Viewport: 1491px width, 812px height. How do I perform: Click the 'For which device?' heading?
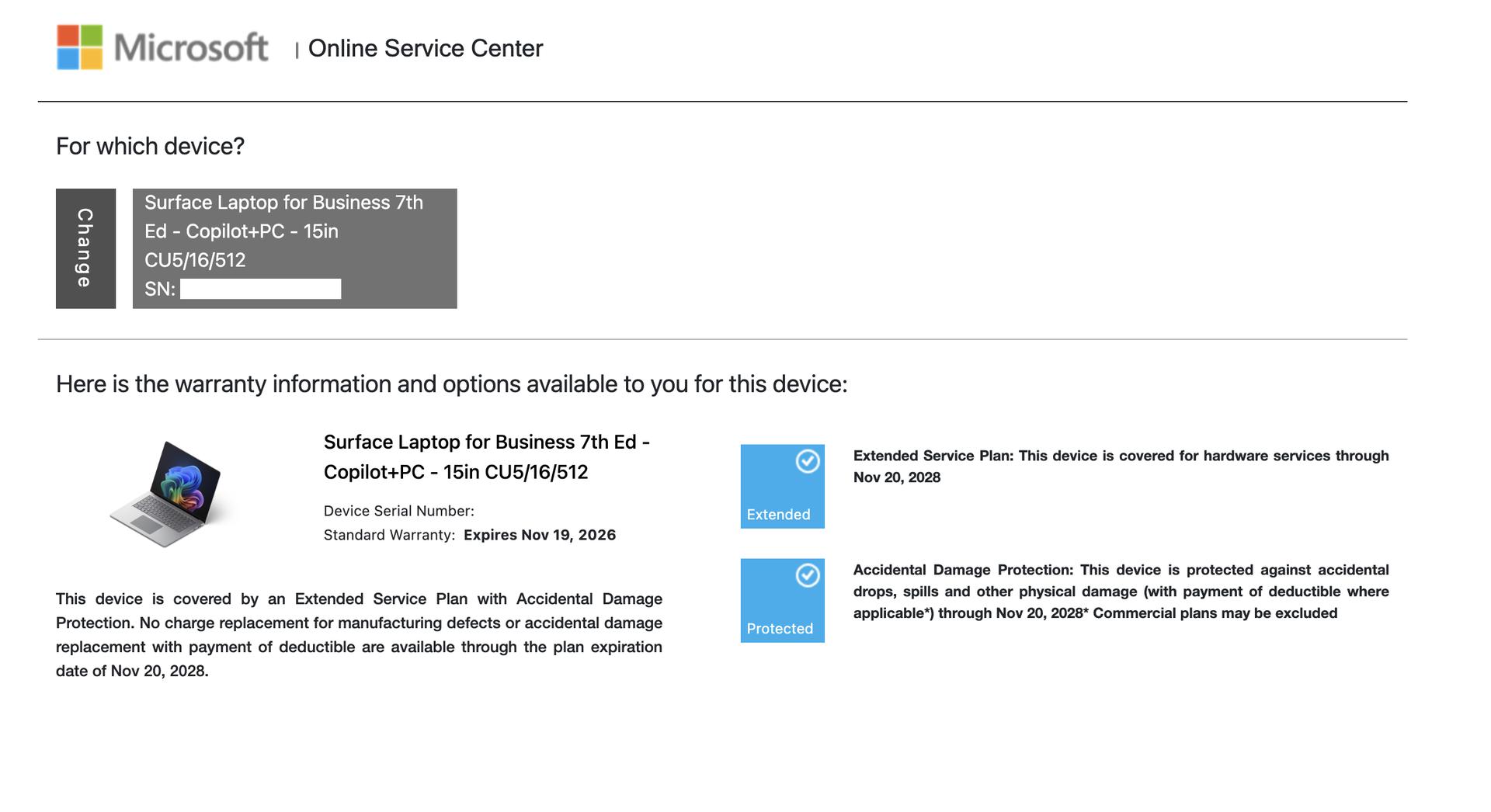[150, 146]
